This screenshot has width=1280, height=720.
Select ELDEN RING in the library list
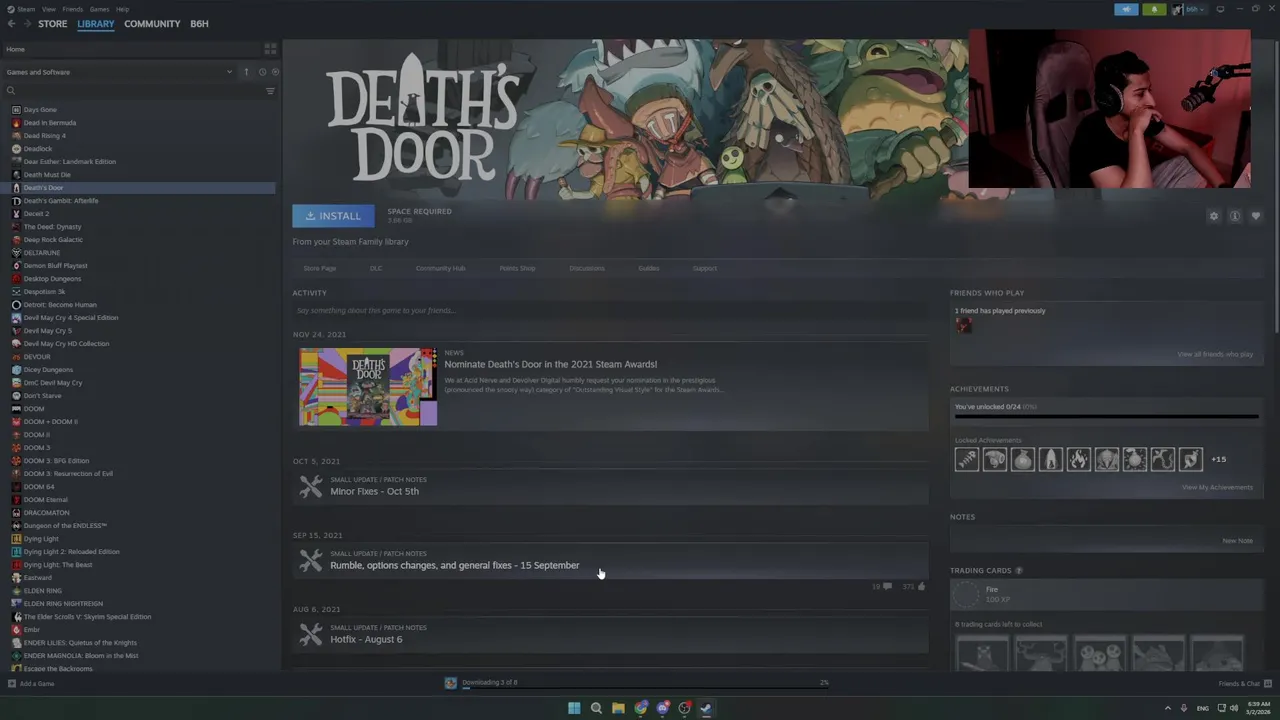42,591
